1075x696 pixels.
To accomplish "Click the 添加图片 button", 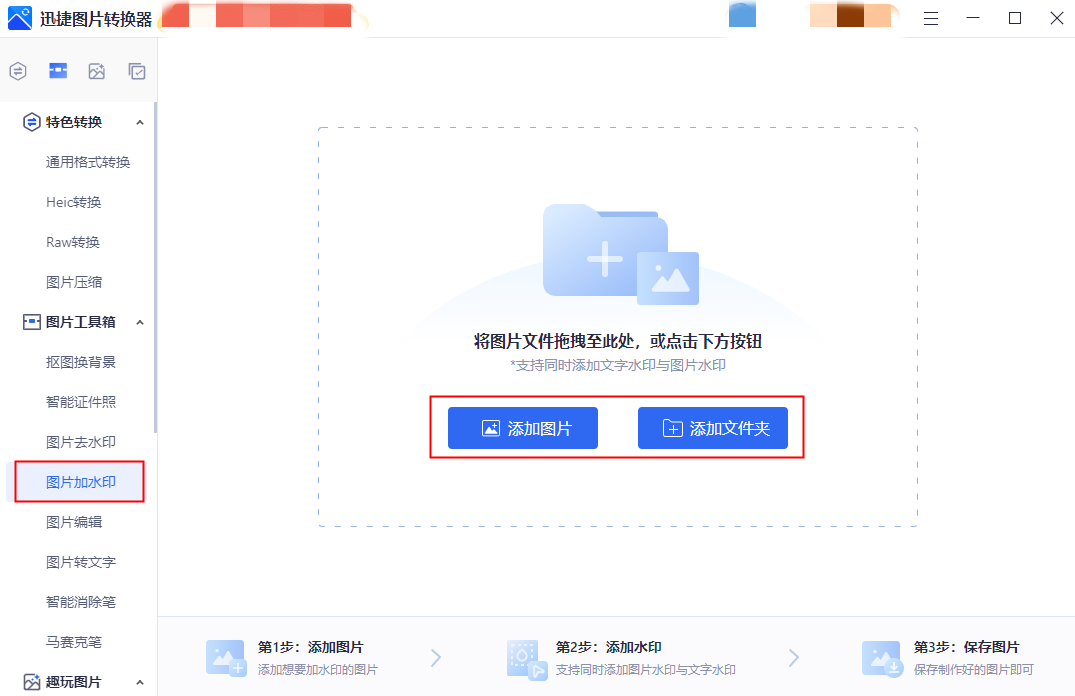I will click(x=523, y=428).
